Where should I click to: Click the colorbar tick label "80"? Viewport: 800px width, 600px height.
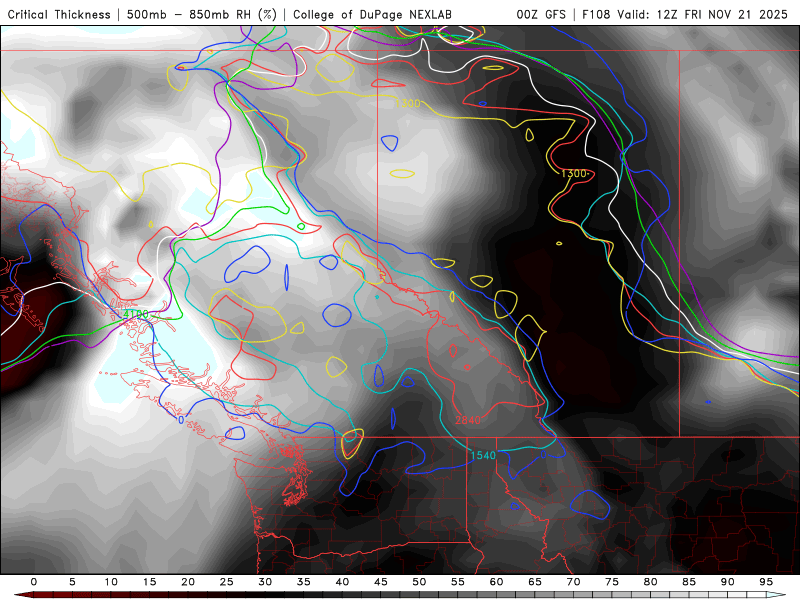(651, 582)
